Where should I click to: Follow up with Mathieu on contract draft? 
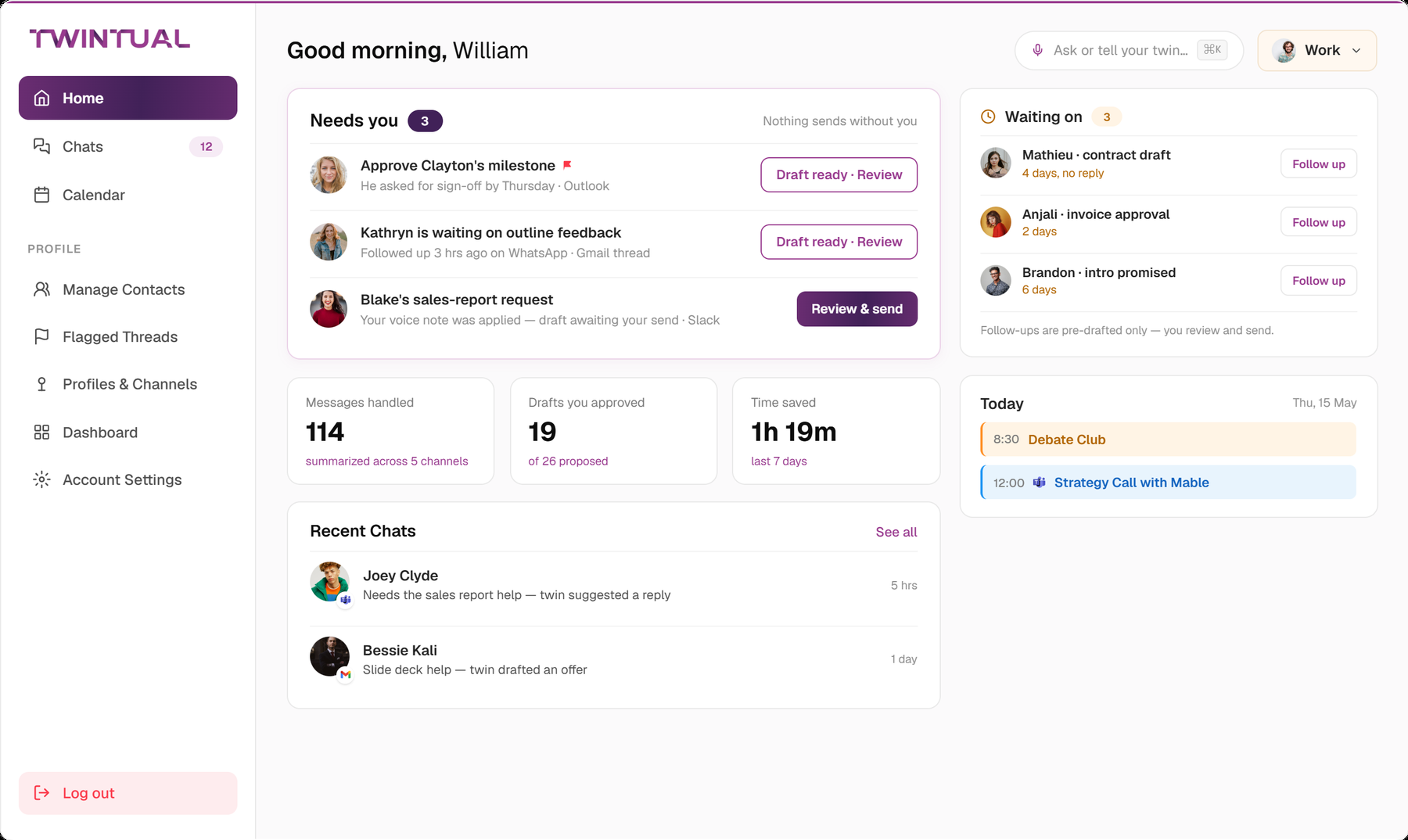point(1318,164)
